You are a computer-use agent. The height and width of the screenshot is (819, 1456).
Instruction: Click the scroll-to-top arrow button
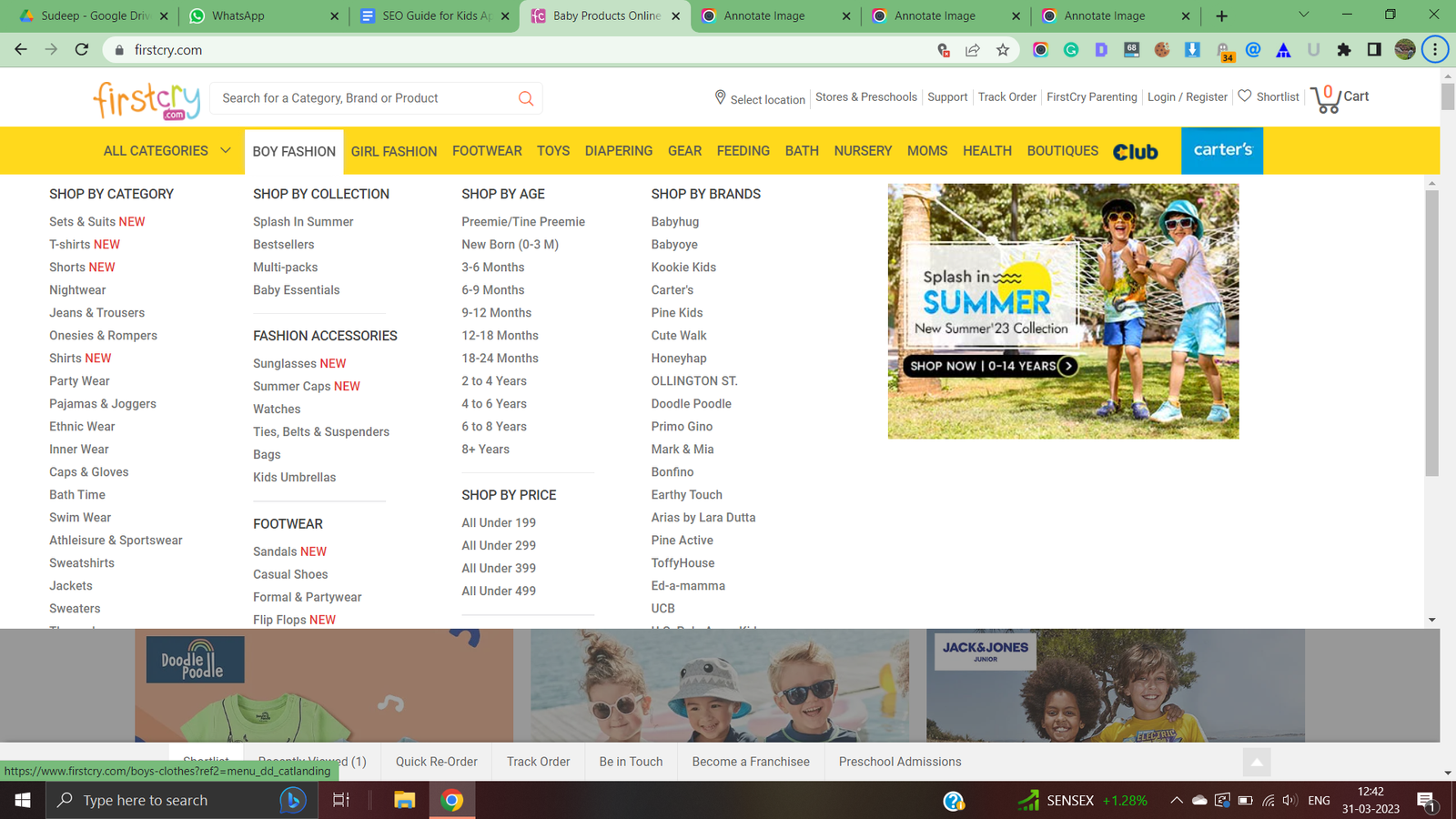coord(1257,763)
